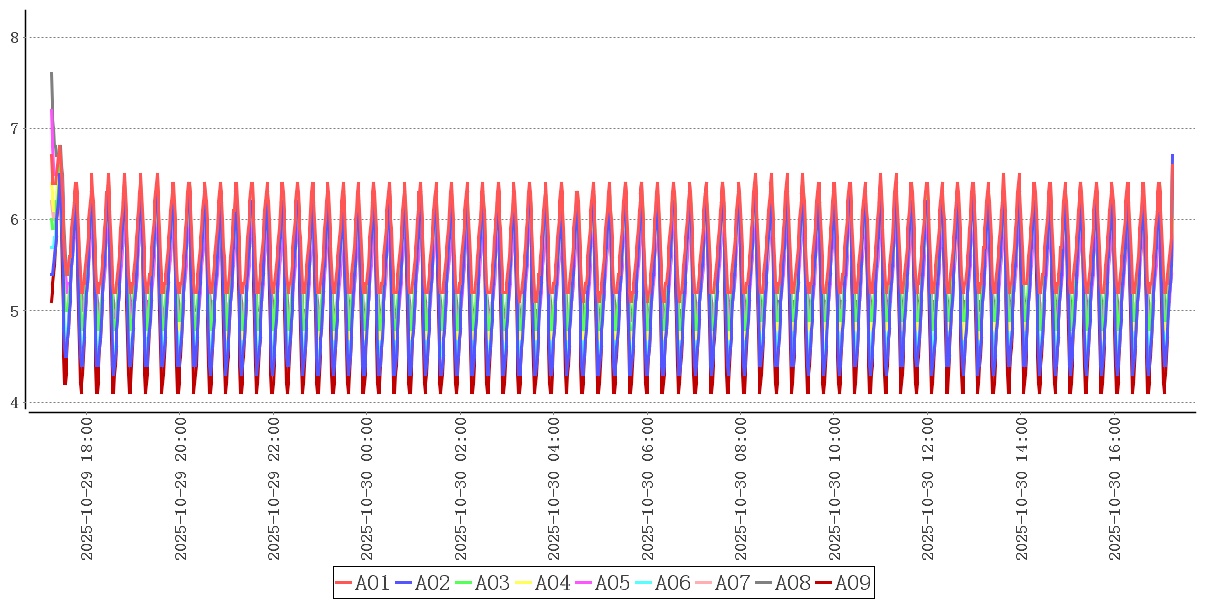Select the 2025-10-29 22:00 axis label
The width and height of the screenshot is (1207, 600).
tap(274, 490)
